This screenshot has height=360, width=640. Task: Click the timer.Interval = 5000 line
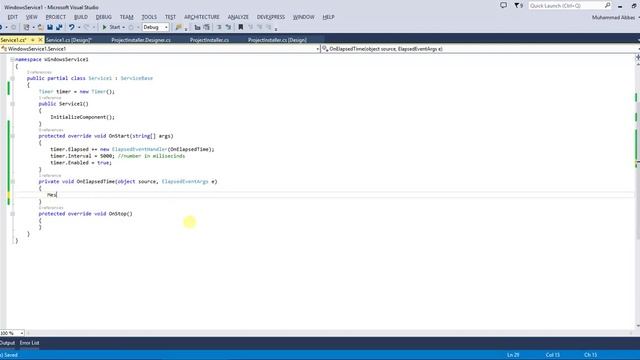point(118,156)
